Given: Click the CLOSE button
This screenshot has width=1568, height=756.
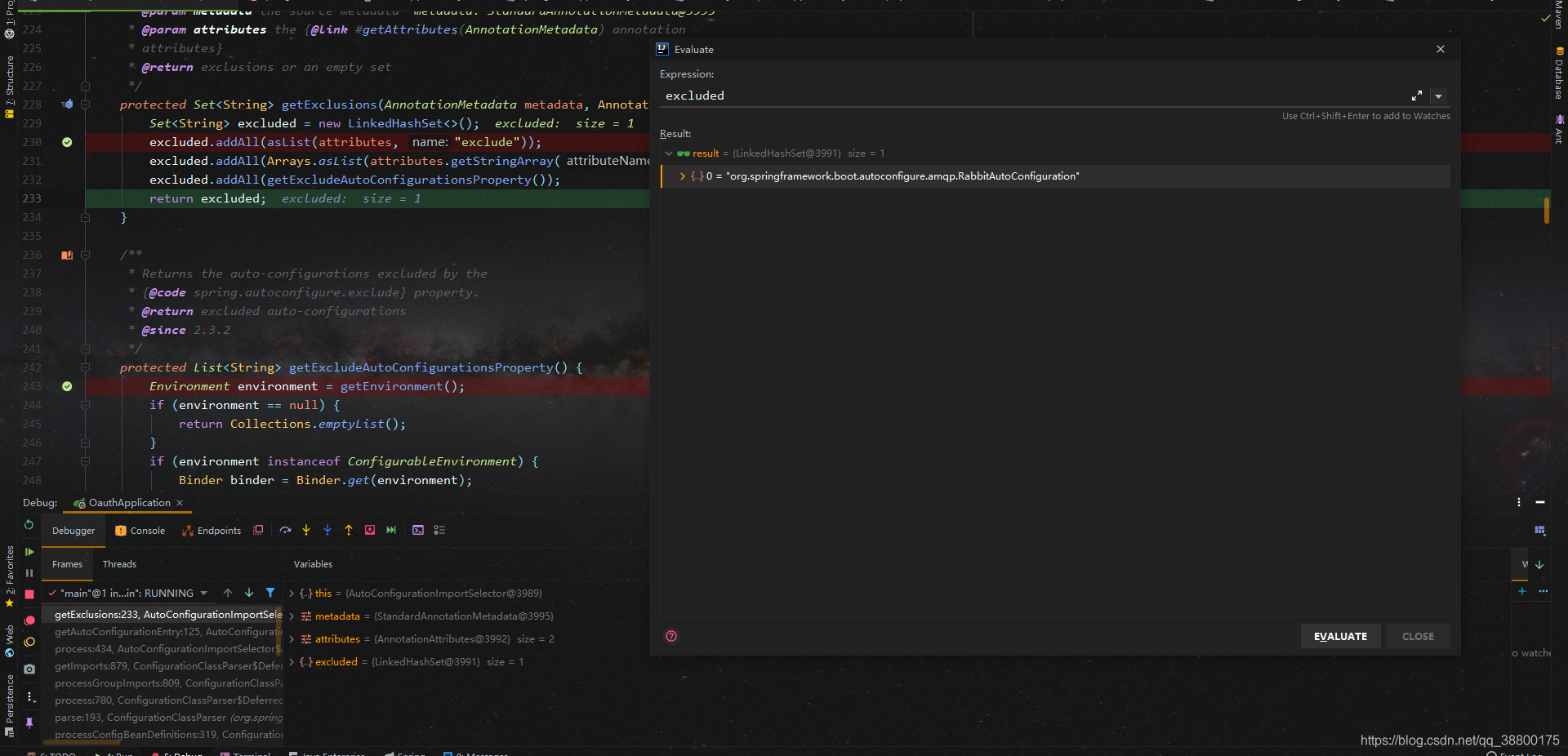Looking at the screenshot, I should (x=1418, y=637).
